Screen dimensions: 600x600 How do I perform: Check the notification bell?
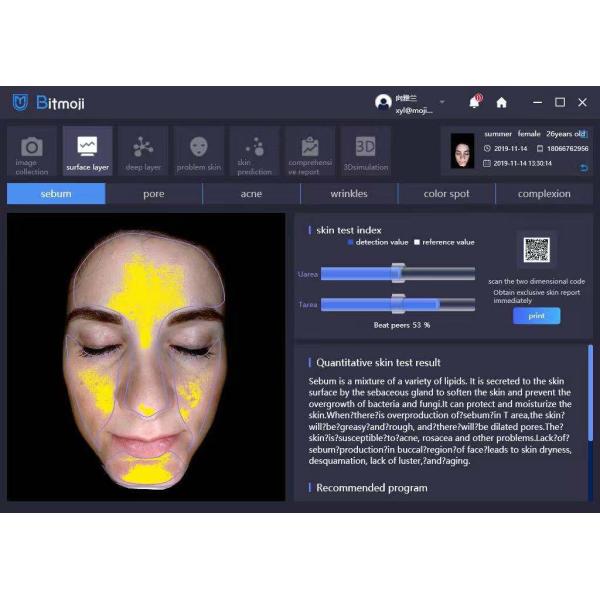coord(474,102)
